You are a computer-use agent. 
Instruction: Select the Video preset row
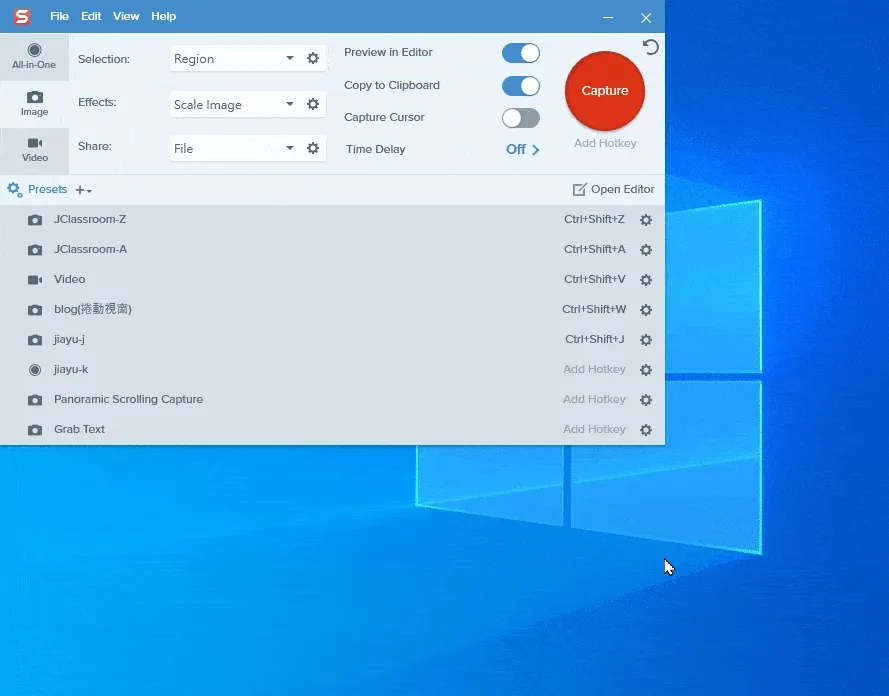pyautogui.click(x=332, y=279)
